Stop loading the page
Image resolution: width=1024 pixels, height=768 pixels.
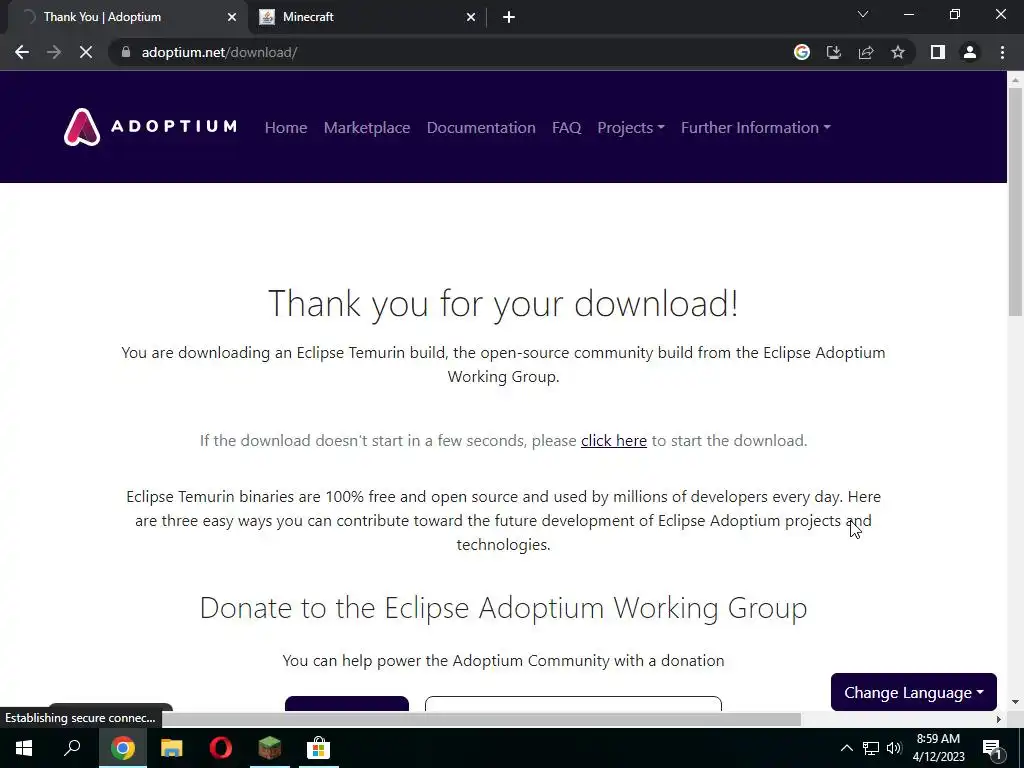[86, 52]
